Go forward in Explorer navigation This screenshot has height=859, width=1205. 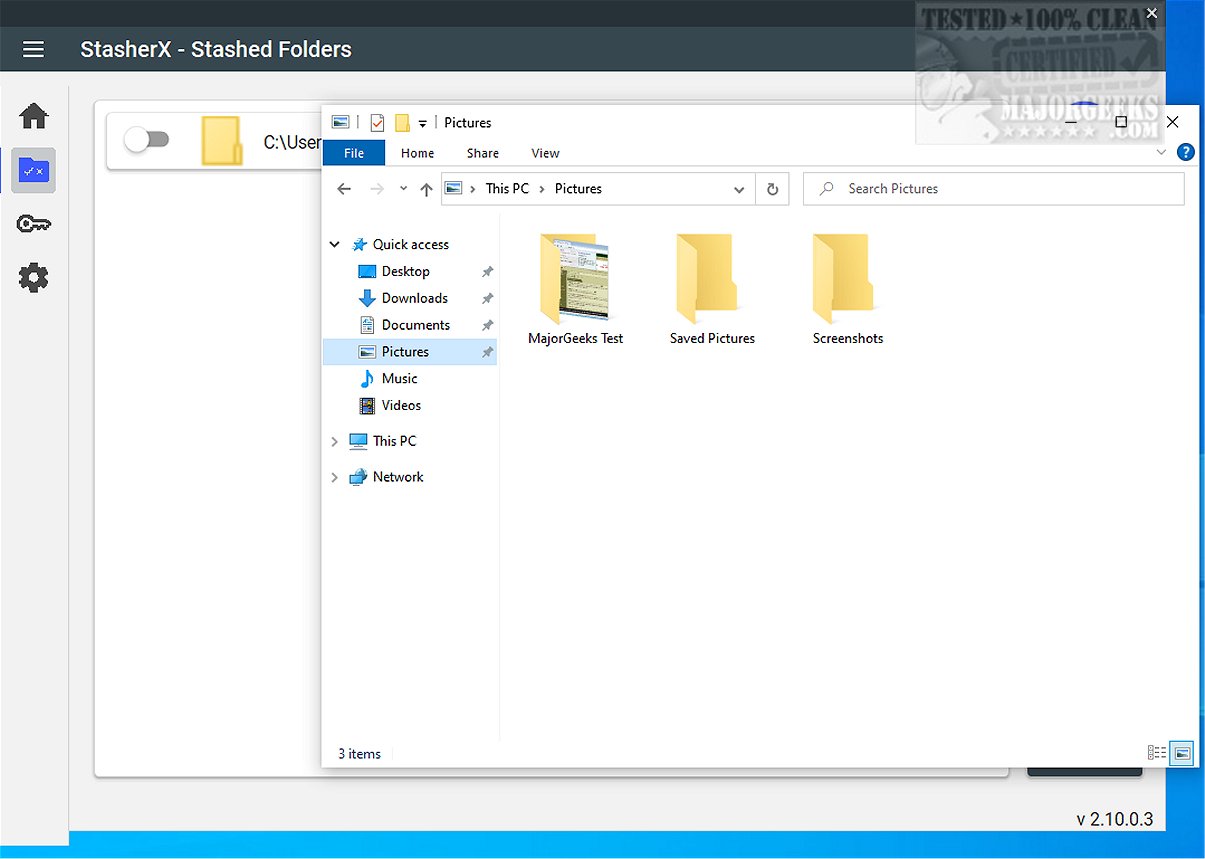pos(377,188)
